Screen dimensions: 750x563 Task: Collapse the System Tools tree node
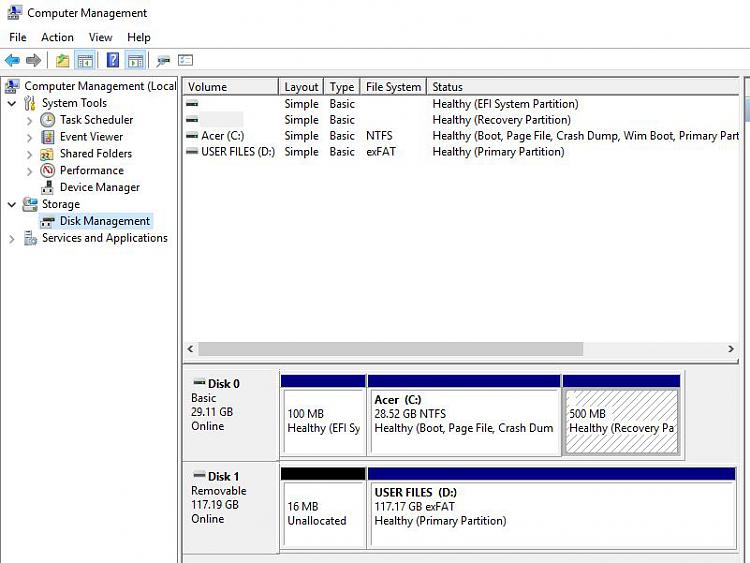coord(12,103)
